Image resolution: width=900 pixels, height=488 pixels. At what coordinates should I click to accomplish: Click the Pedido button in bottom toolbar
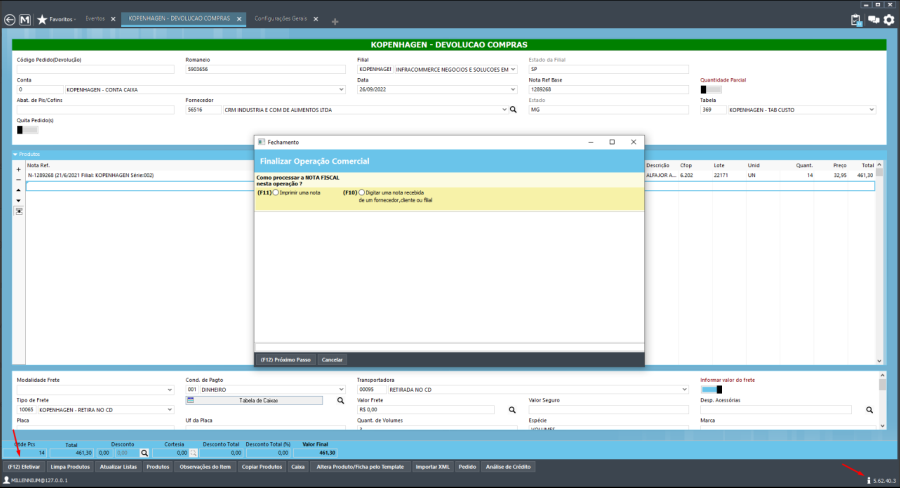[467, 467]
